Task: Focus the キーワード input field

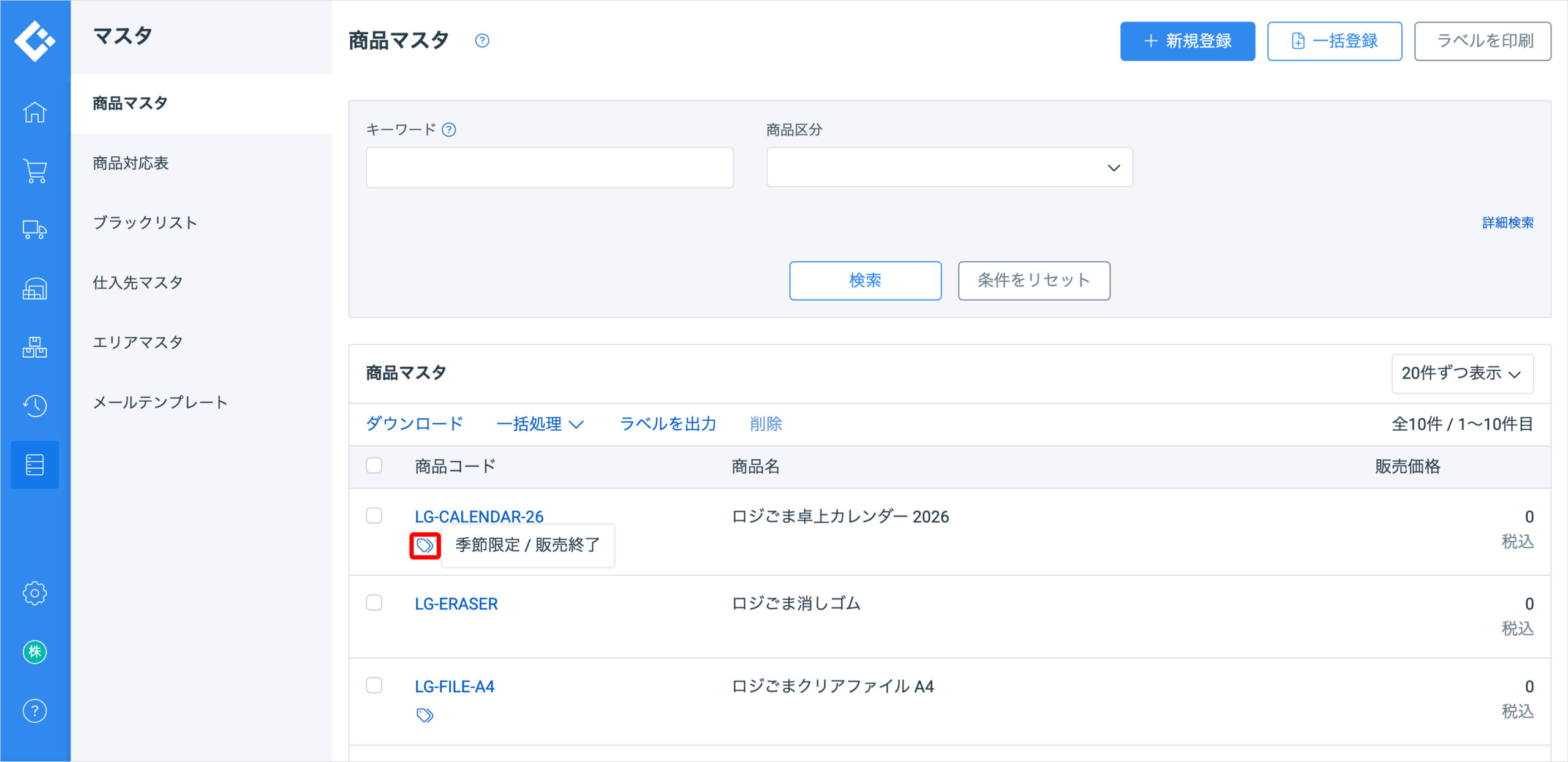Action: (549, 167)
